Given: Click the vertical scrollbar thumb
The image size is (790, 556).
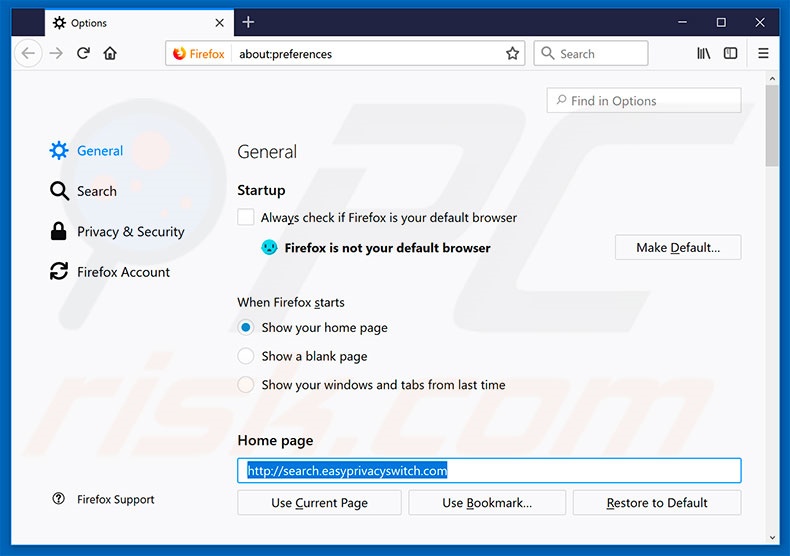Looking at the screenshot, I should pyautogui.click(x=772, y=126).
